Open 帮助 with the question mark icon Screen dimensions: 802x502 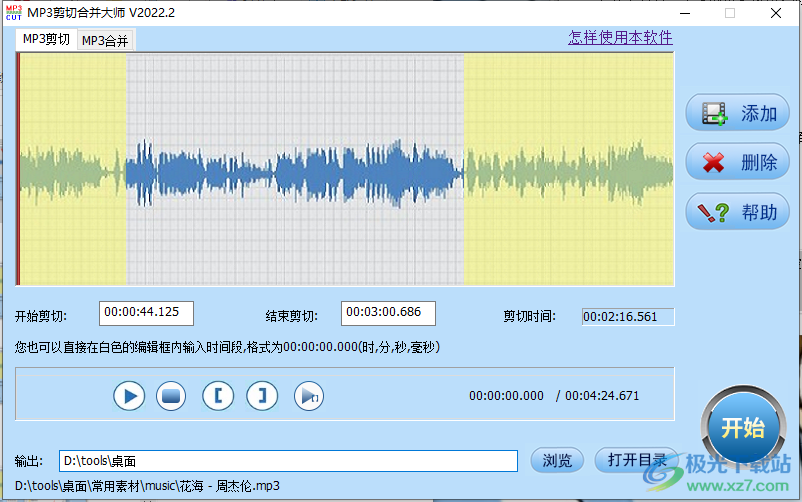pyautogui.click(x=737, y=212)
